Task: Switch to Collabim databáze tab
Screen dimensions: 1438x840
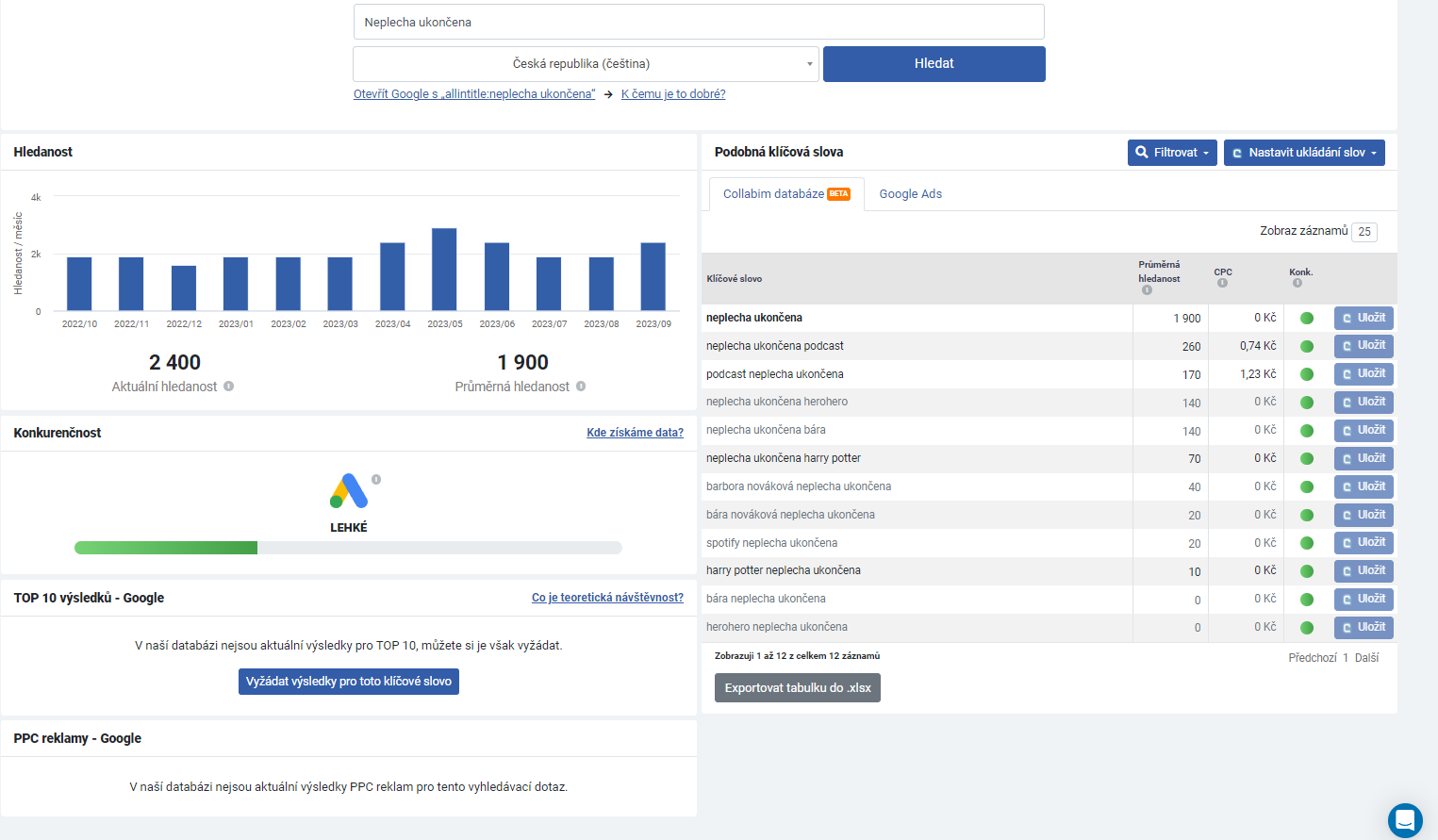Action: [786, 194]
